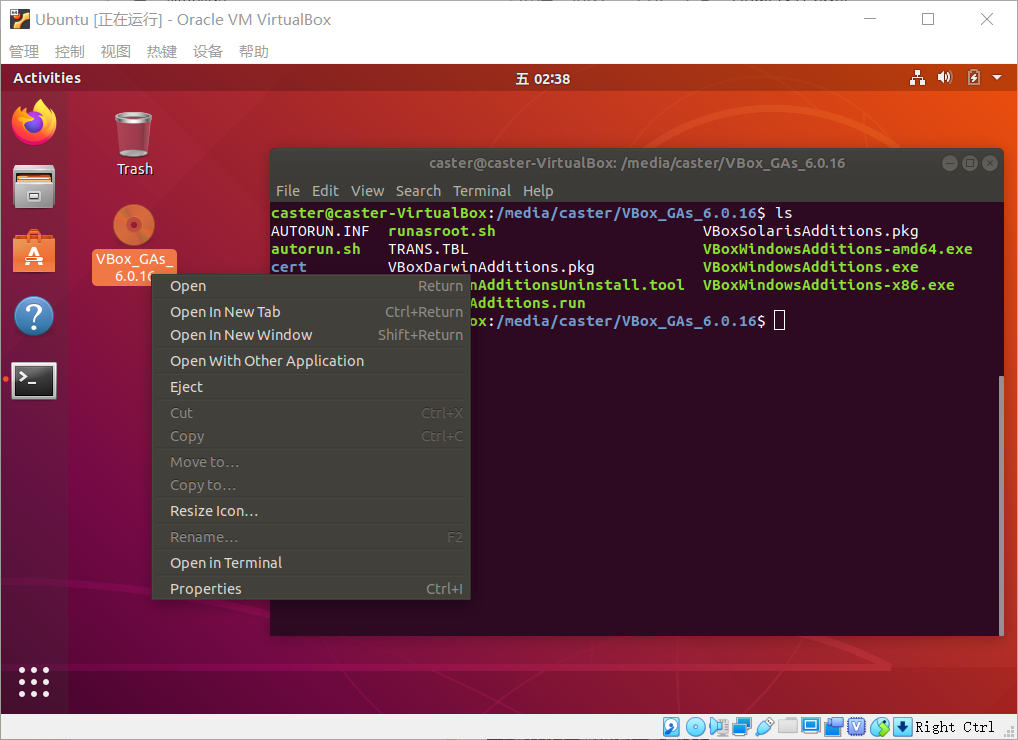Viewport: 1018px width, 740px height.
Task: Click the battery power icon in top bar
Action: coord(973,78)
